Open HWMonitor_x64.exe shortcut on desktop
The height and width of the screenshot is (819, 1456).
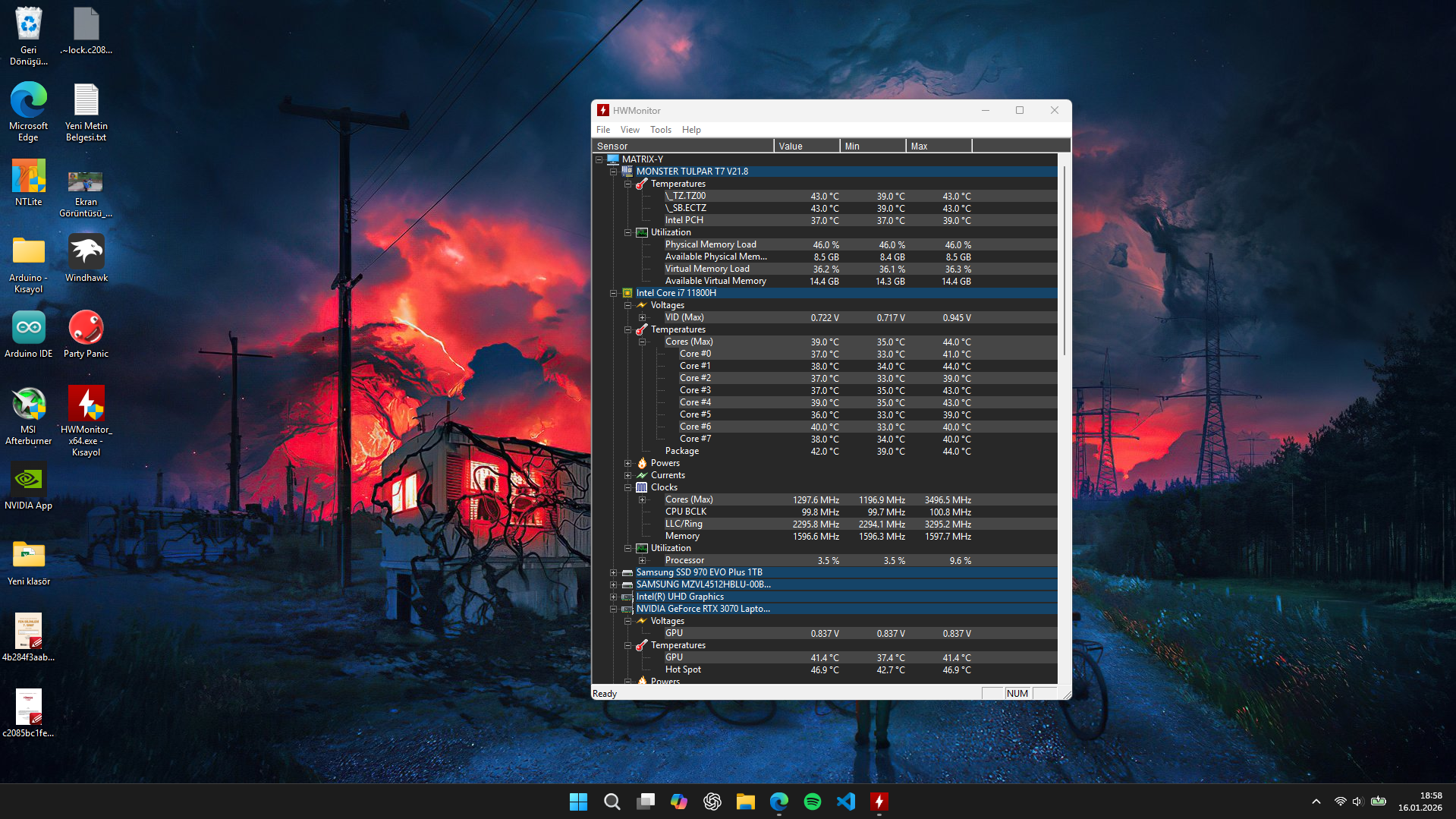(x=86, y=421)
